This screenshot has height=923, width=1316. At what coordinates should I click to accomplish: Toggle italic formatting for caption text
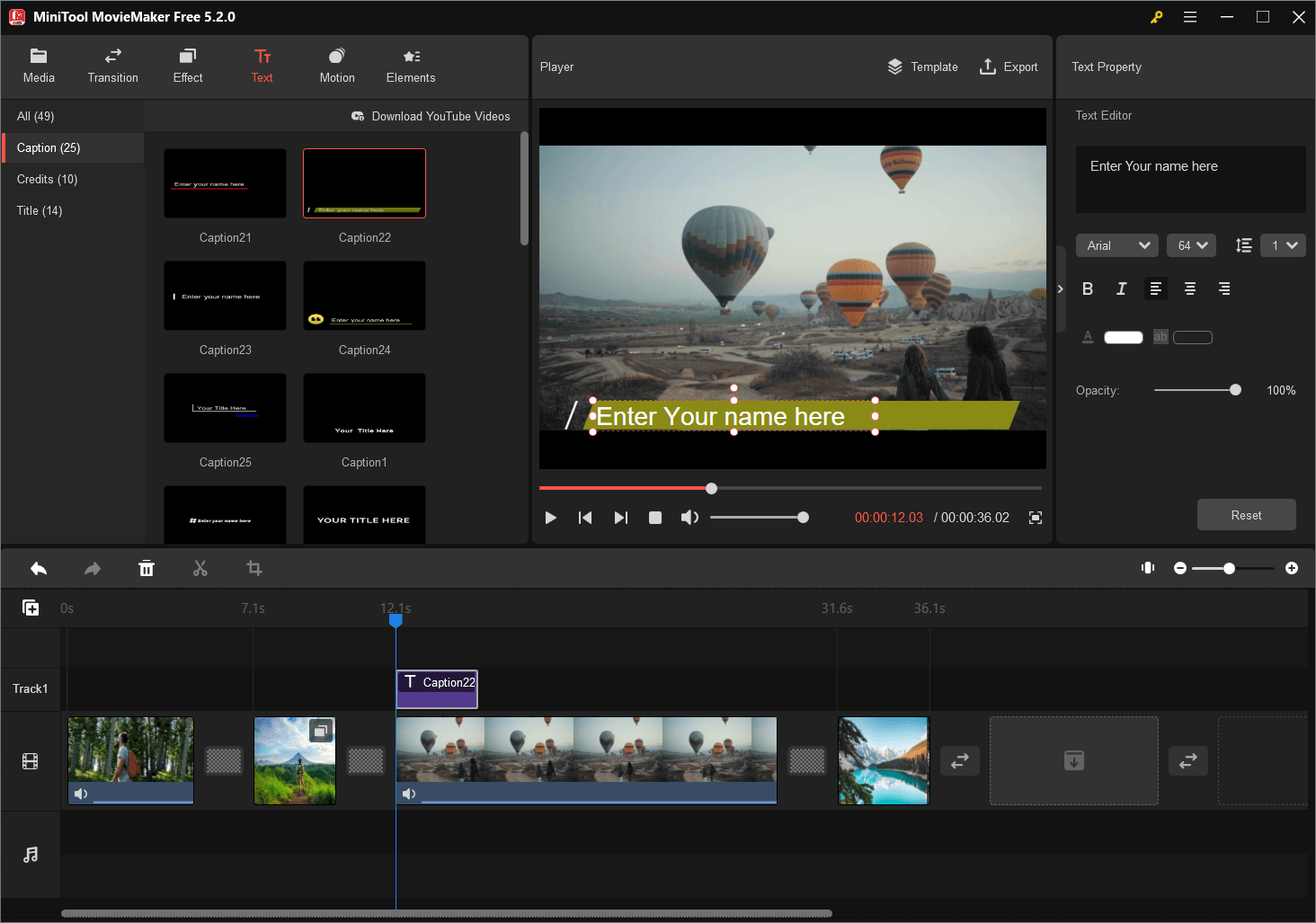(x=1121, y=288)
